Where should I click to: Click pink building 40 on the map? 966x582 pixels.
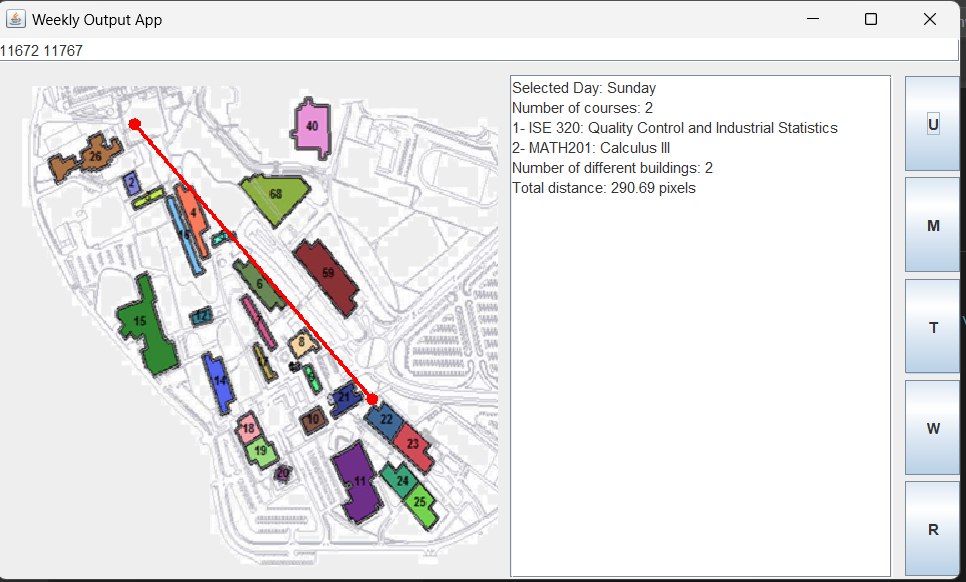pyautogui.click(x=312, y=127)
